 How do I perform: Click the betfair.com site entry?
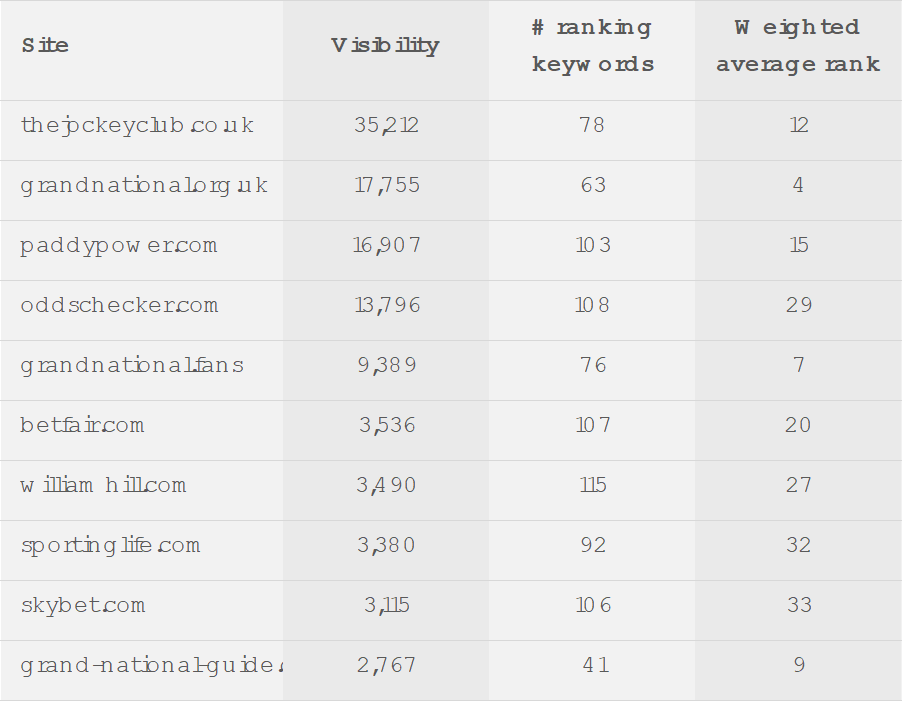click(82, 426)
